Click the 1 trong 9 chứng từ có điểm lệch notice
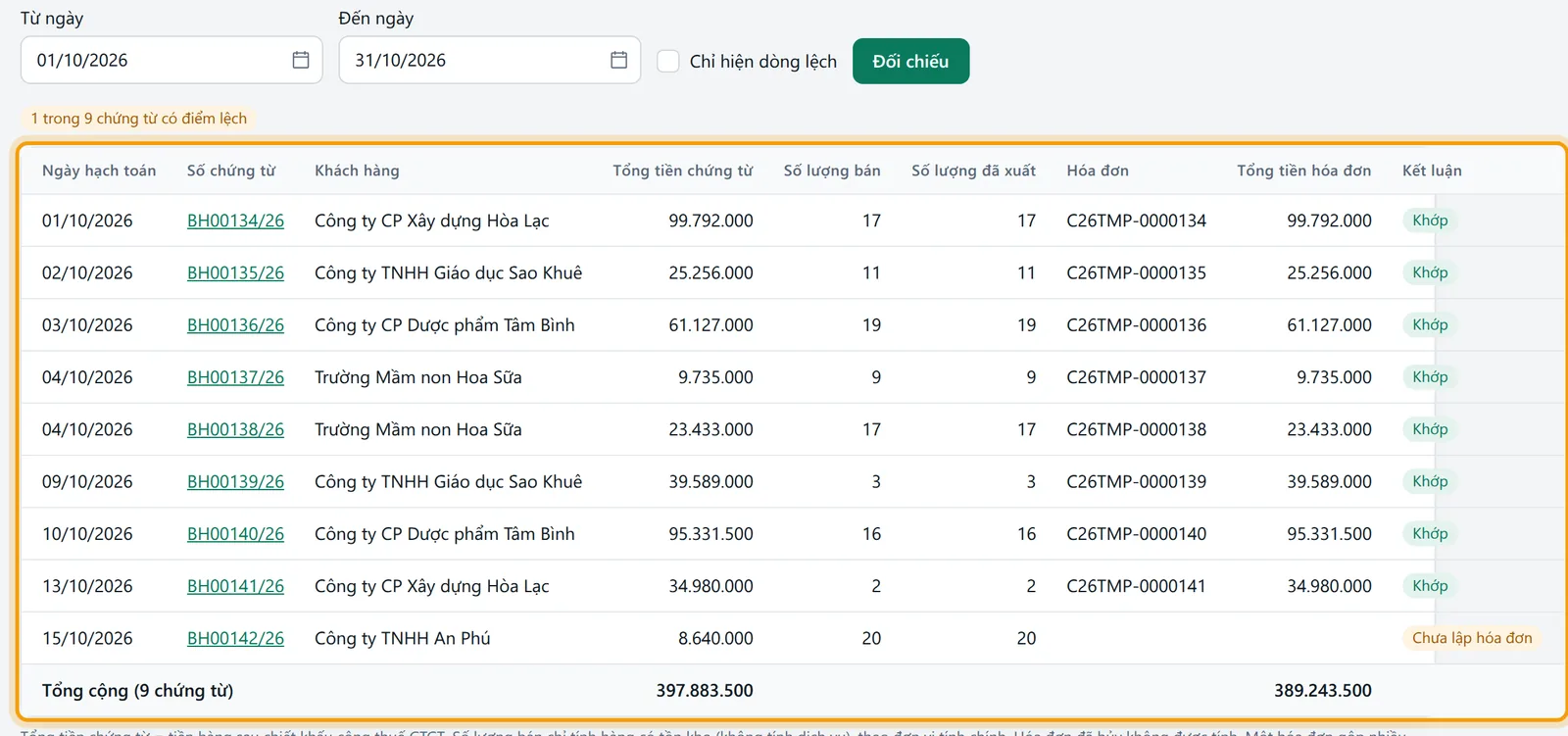The width and height of the screenshot is (1568, 736). (x=139, y=119)
